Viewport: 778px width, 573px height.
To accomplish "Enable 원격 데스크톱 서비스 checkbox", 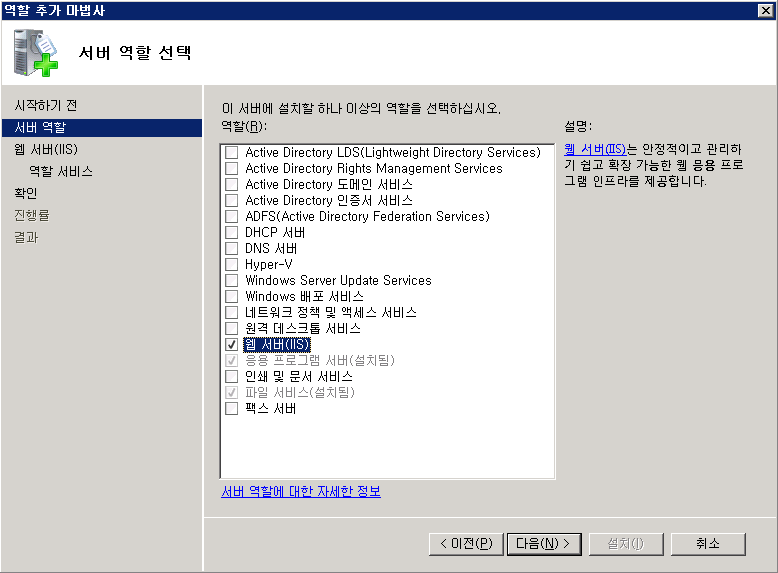I will pyautogui.click(x=231, y=328).
